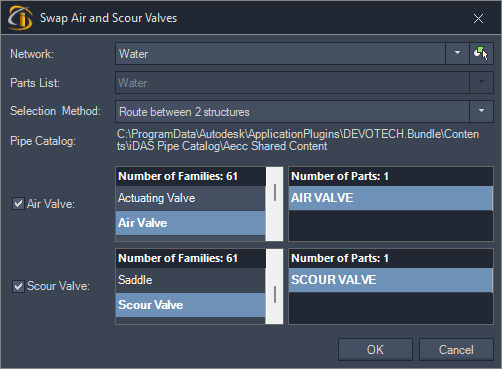The width and height of the screenshot is (502, 369).
Task: Click the Number of Families header above Actuating Valve
Action: pos(190,176)
